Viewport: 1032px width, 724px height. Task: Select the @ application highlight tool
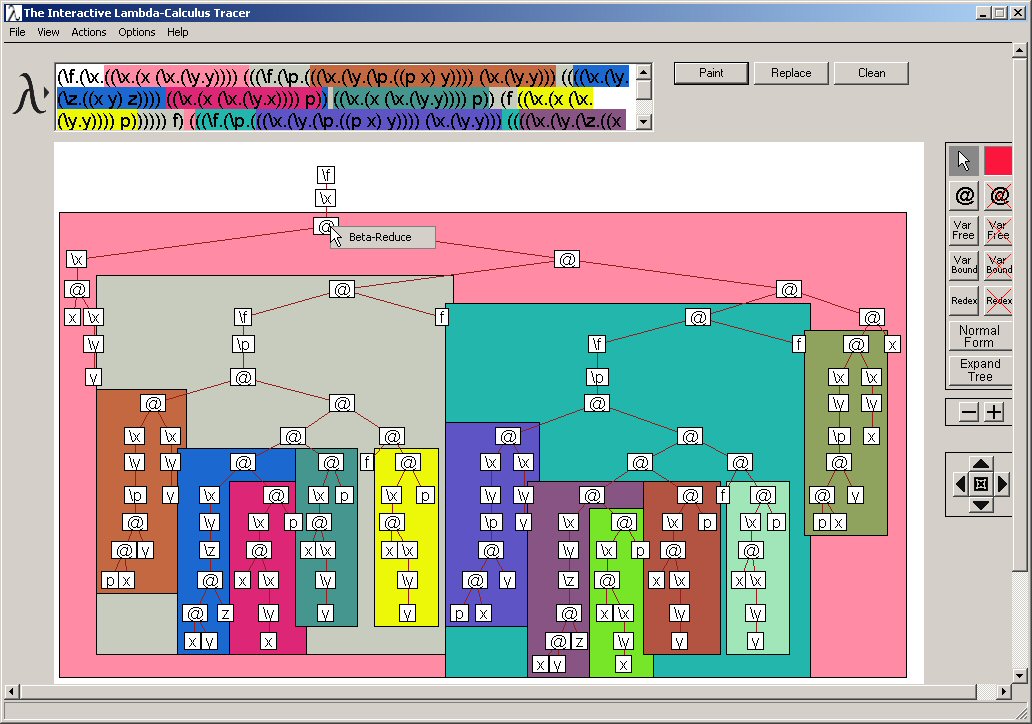click(963, 196)
